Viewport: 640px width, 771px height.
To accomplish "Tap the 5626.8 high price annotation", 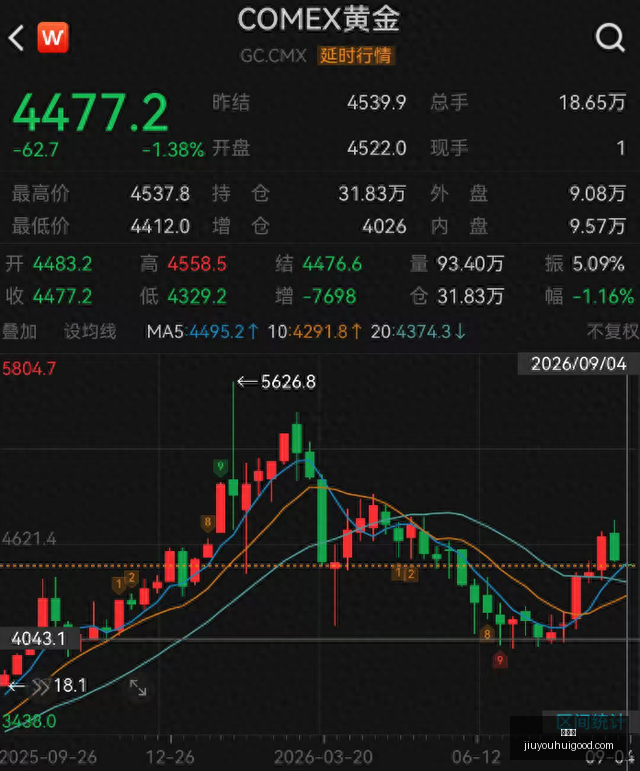I will pos(288,382).
